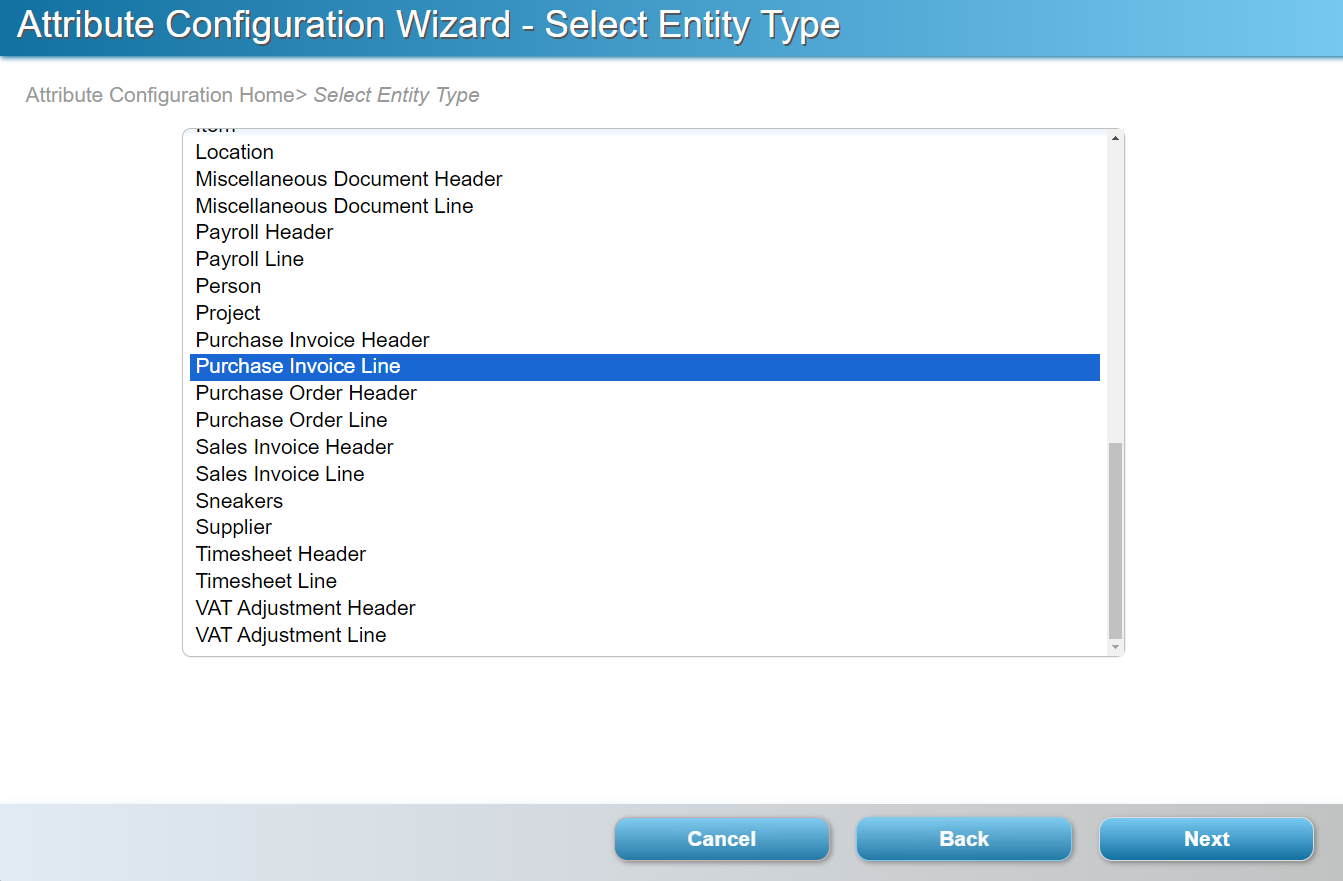The width and height of the screenshot is (1343, 881).
Task: Choose Sales Invoice Header entity
Action: coord(294,447)
